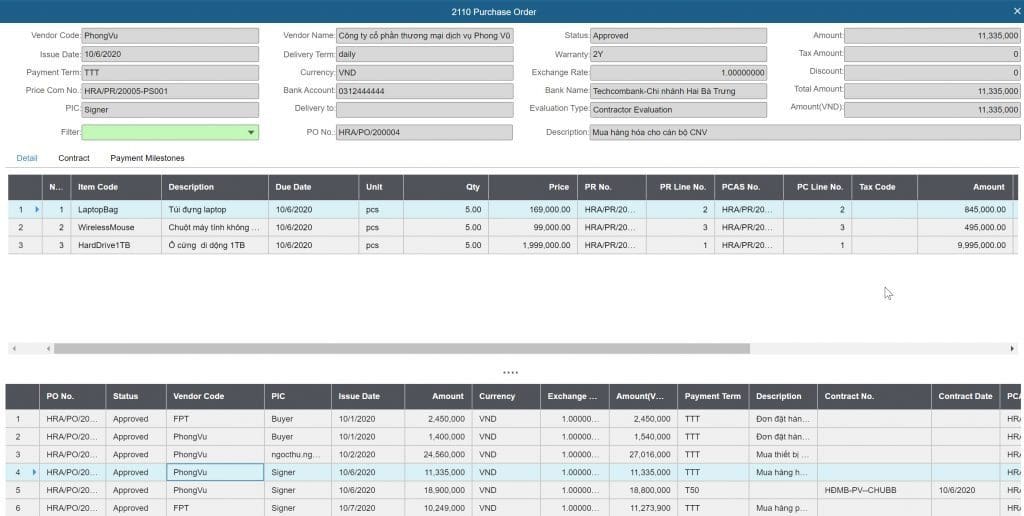Click the far-left scroll arrow below grid
The height and width of the screenshot is (516, 1024).
(12, 349)
